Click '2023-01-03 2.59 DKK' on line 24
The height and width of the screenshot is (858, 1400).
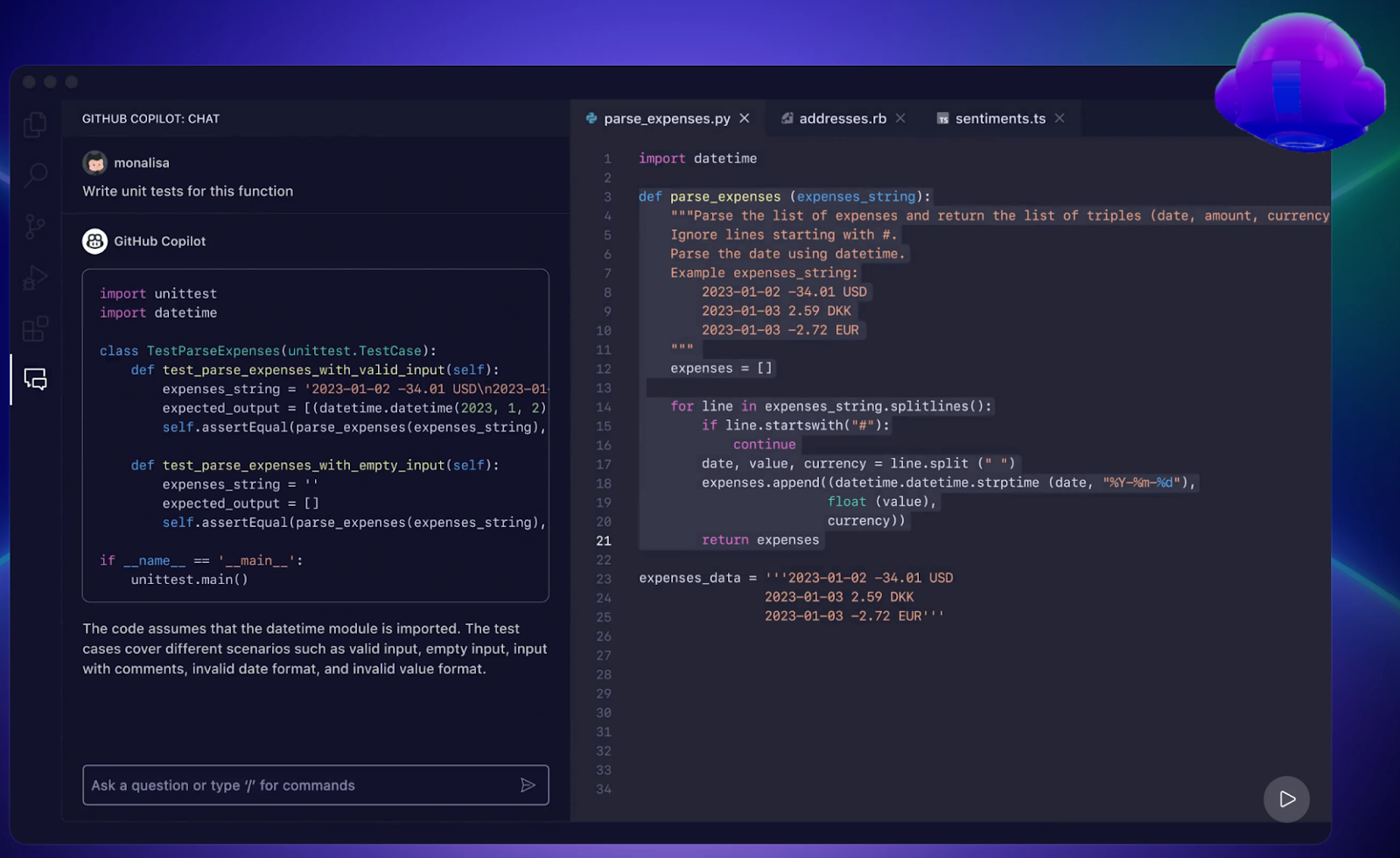[x=839, y=597]
